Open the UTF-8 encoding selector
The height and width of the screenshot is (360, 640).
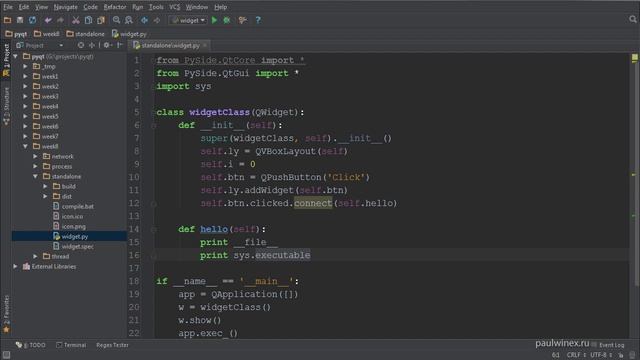601,355
